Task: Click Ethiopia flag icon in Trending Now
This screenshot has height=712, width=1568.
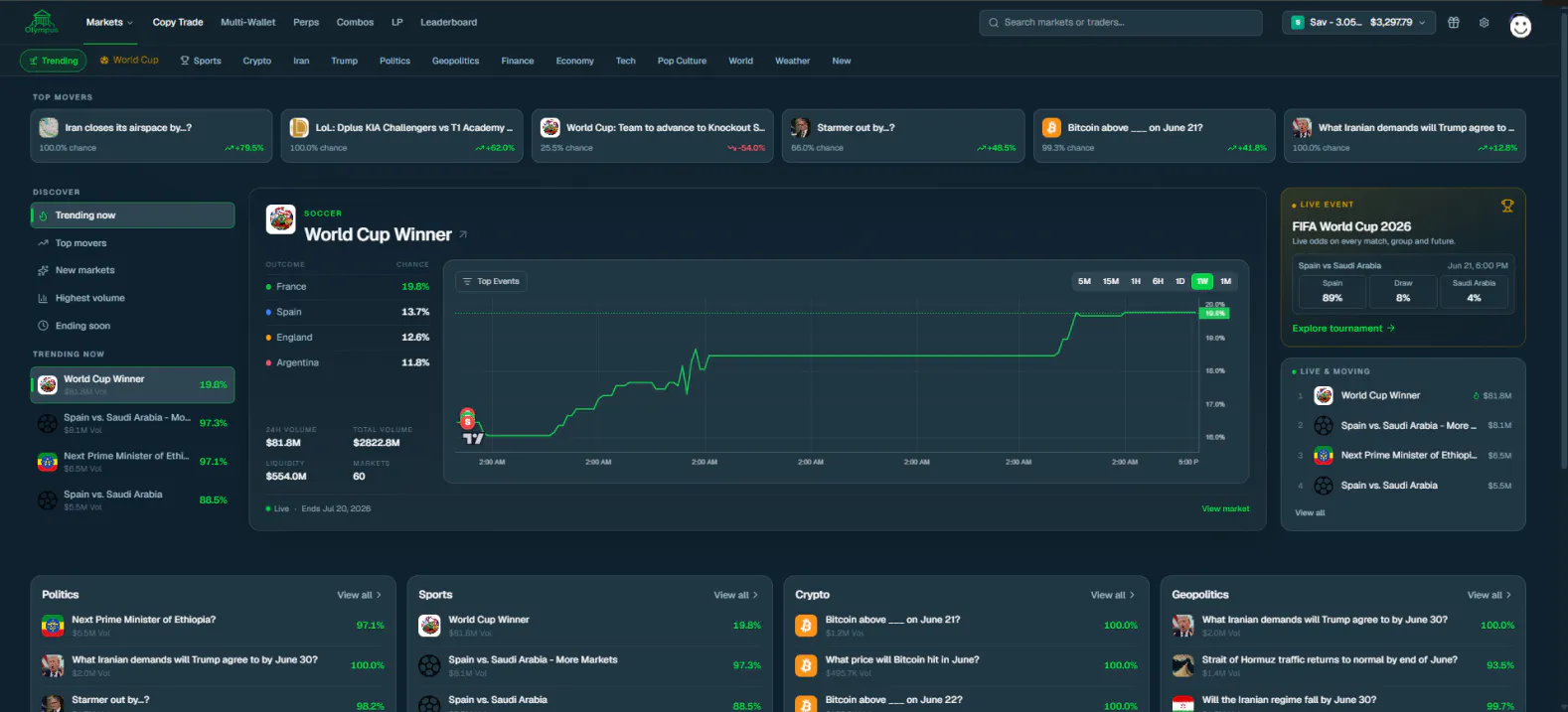Action: pyautogui.click(x=47, y=462)
